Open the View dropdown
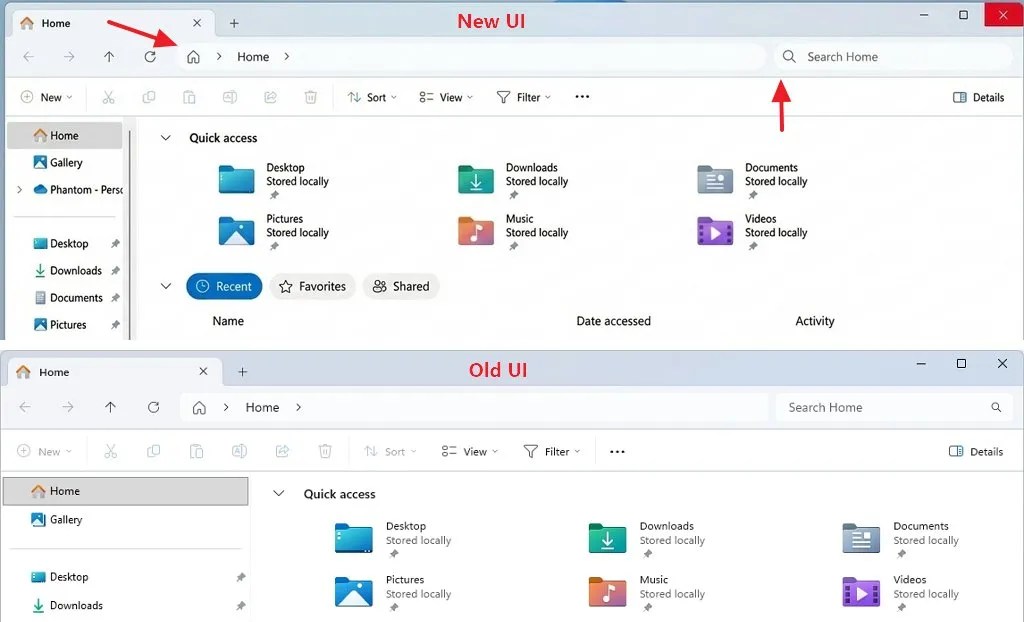This screenshot has height=622, width=1024. click(x=446, y=97)
